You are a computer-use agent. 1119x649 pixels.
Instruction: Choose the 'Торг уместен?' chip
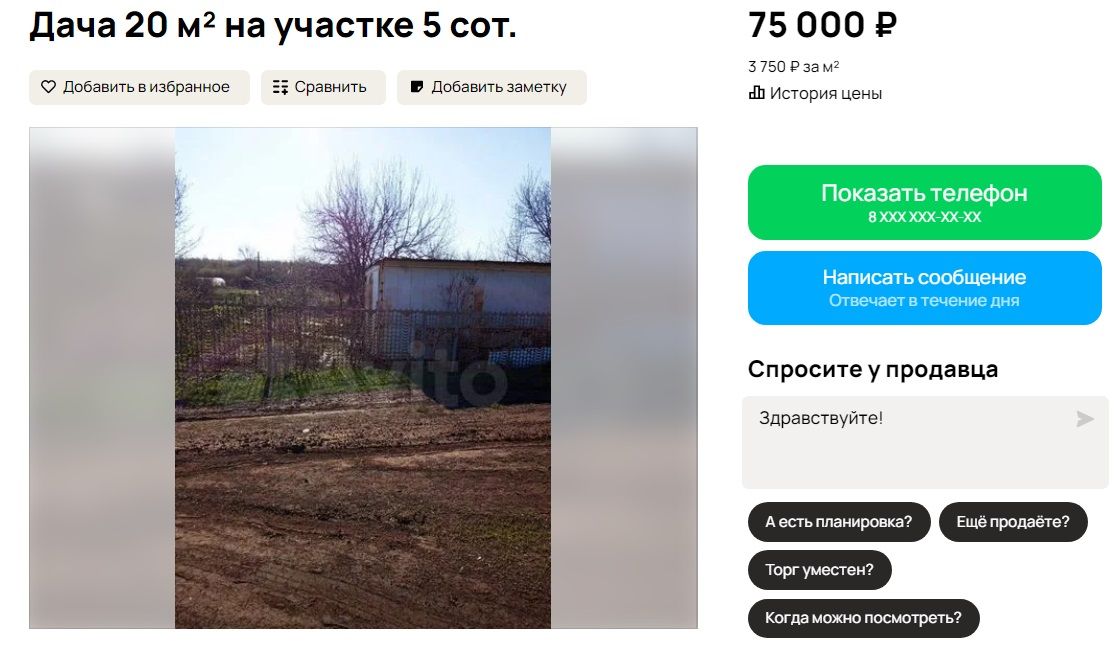pos(819,570)
